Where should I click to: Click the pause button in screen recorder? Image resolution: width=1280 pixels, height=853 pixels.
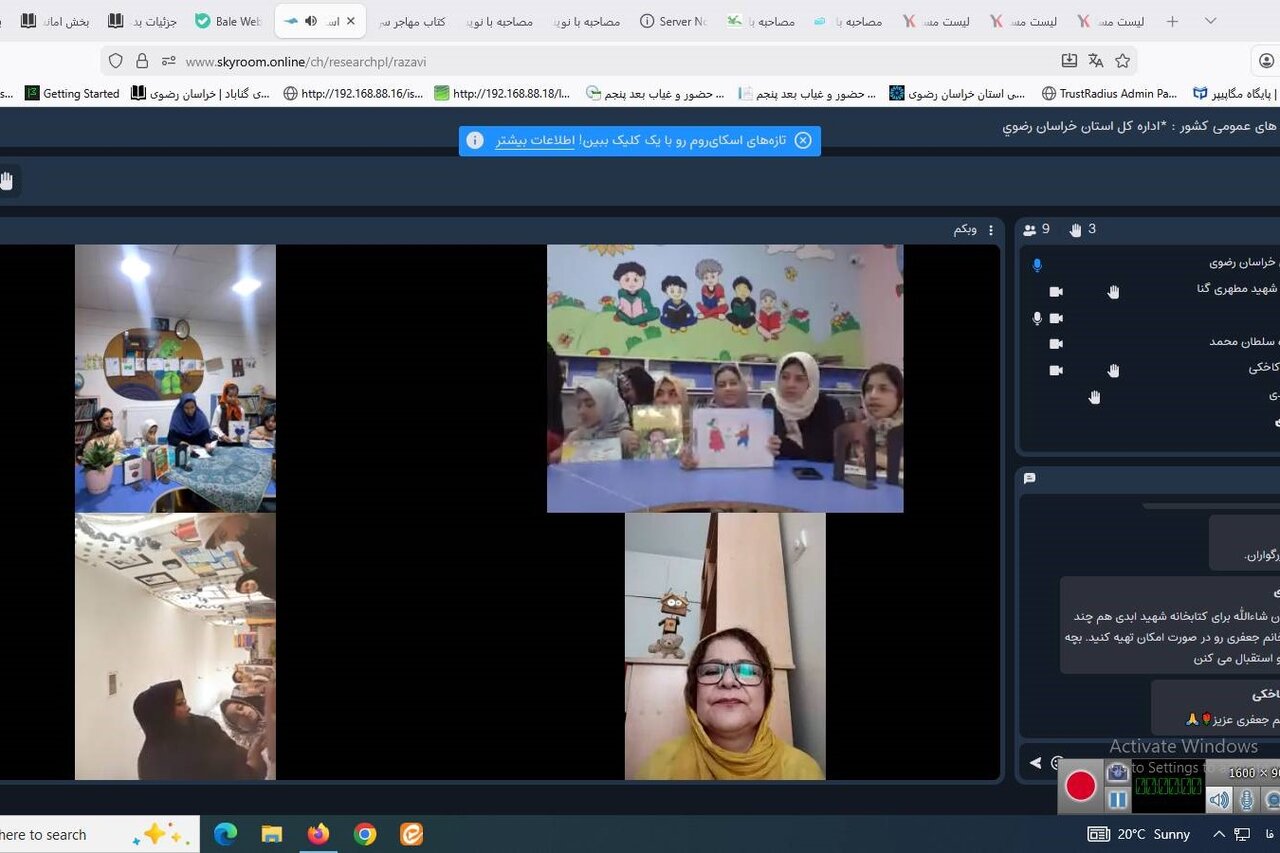coord(1118,799)
